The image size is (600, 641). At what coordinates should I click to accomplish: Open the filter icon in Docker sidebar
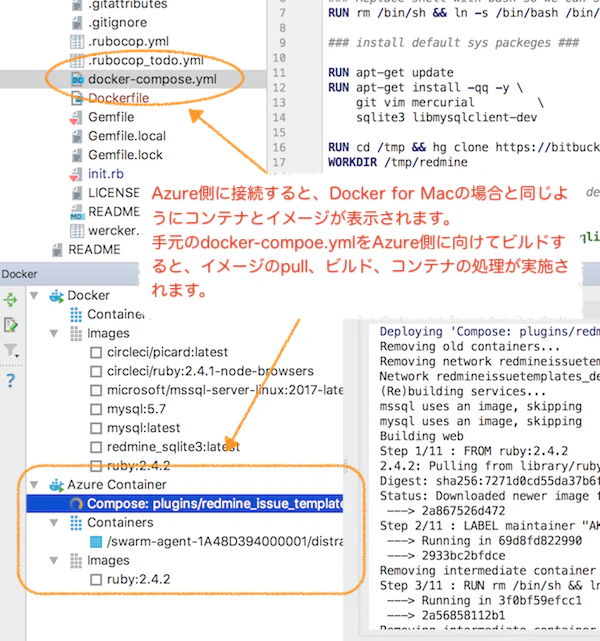[x=11, y=350]
